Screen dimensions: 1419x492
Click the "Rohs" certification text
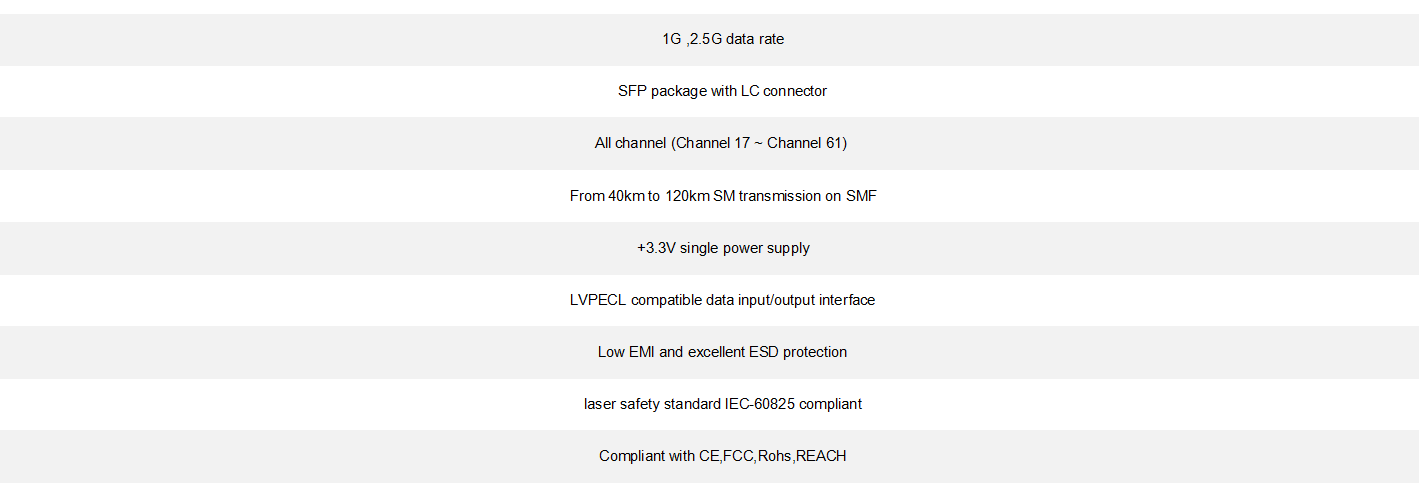tap(775, 456)
